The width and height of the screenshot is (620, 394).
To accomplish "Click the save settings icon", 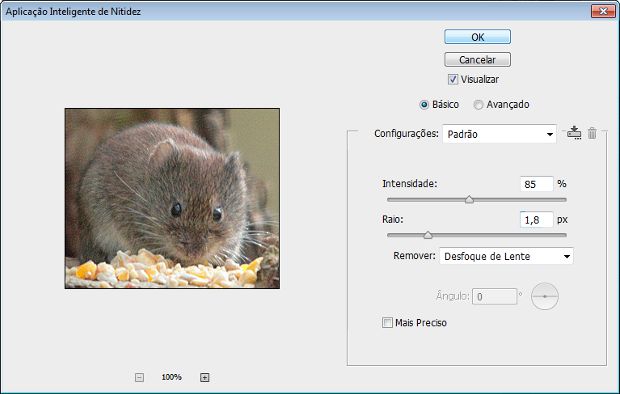I will [x=574, y=133].
